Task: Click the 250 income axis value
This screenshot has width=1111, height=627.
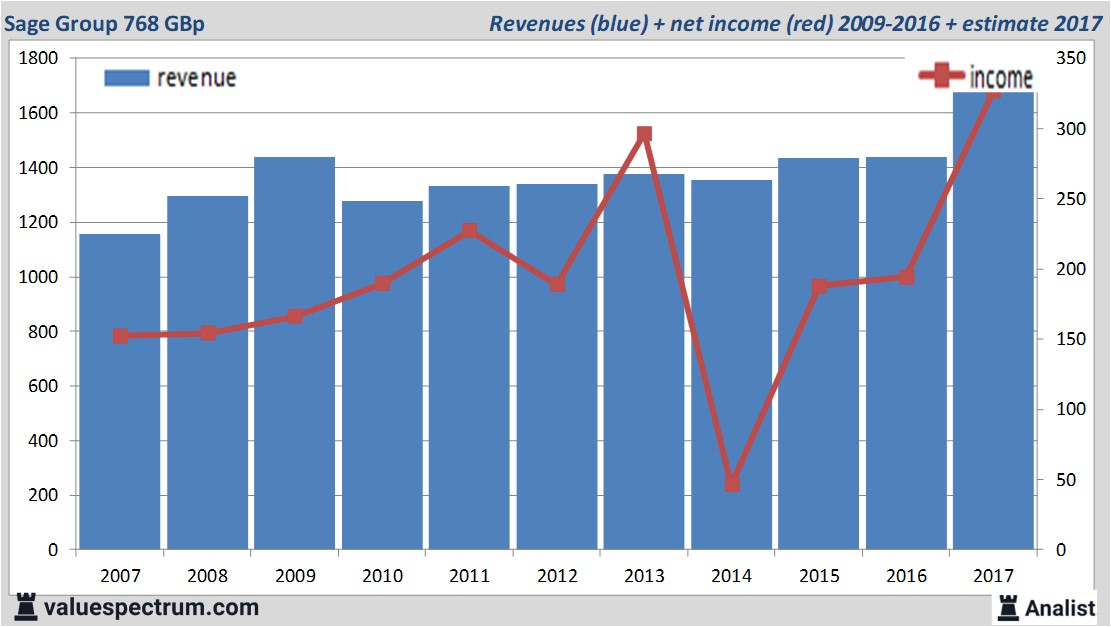Action: tap(1071, 199)
